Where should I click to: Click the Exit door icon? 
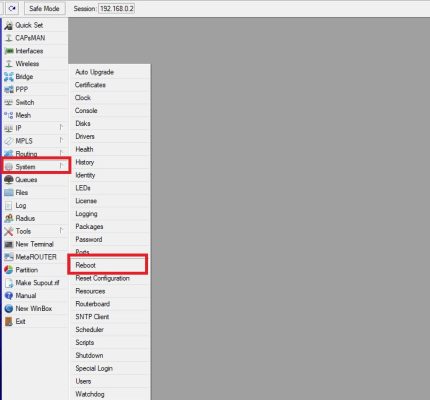[9, 321]
